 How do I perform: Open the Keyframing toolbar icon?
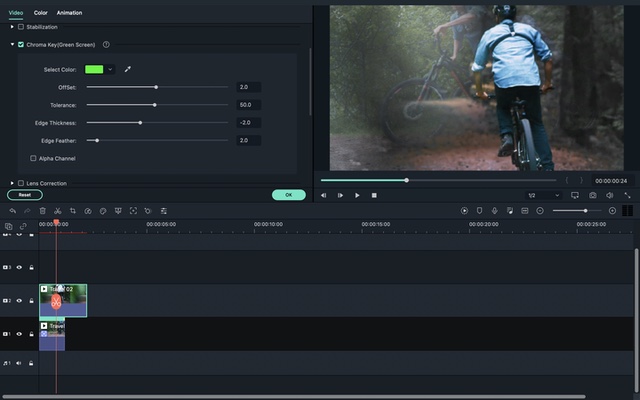pyautogui.click(x=148, y=211)
